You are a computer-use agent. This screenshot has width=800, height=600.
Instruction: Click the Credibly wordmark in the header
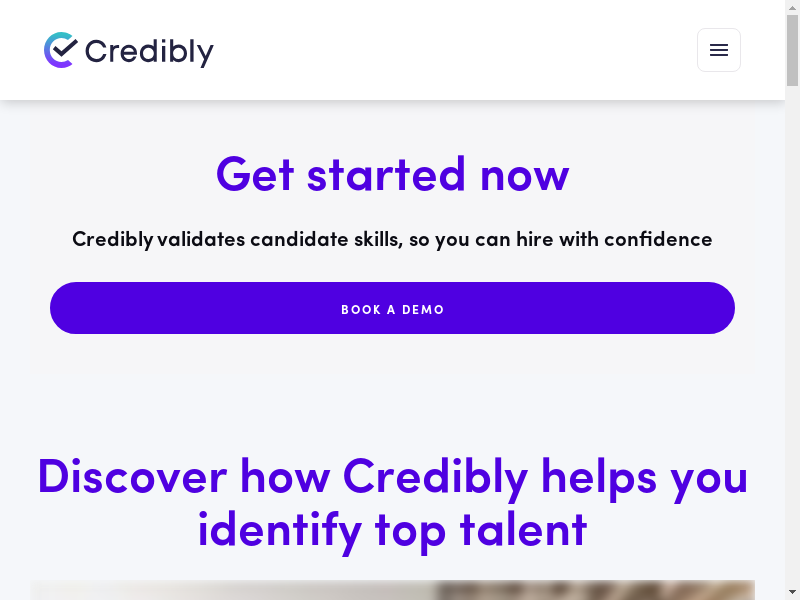click(x=149, y=51)
